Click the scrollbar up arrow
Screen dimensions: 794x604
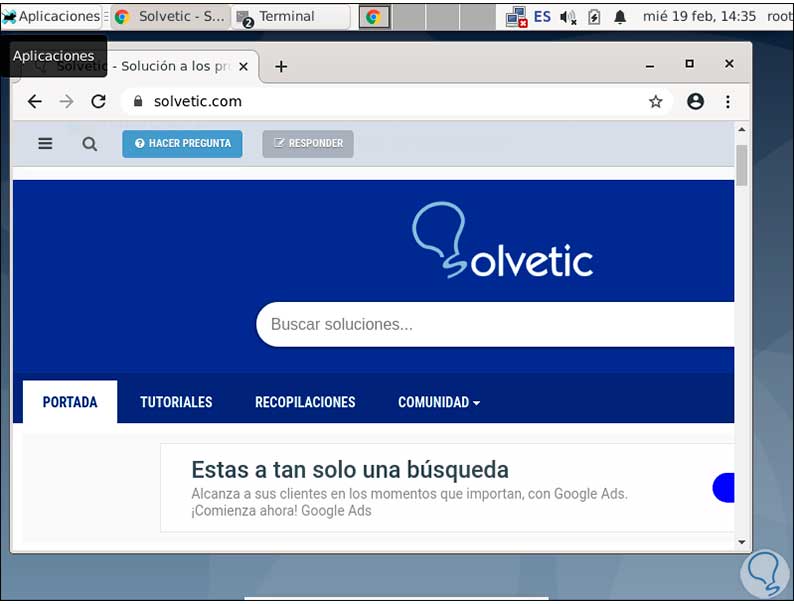[742, 130]
